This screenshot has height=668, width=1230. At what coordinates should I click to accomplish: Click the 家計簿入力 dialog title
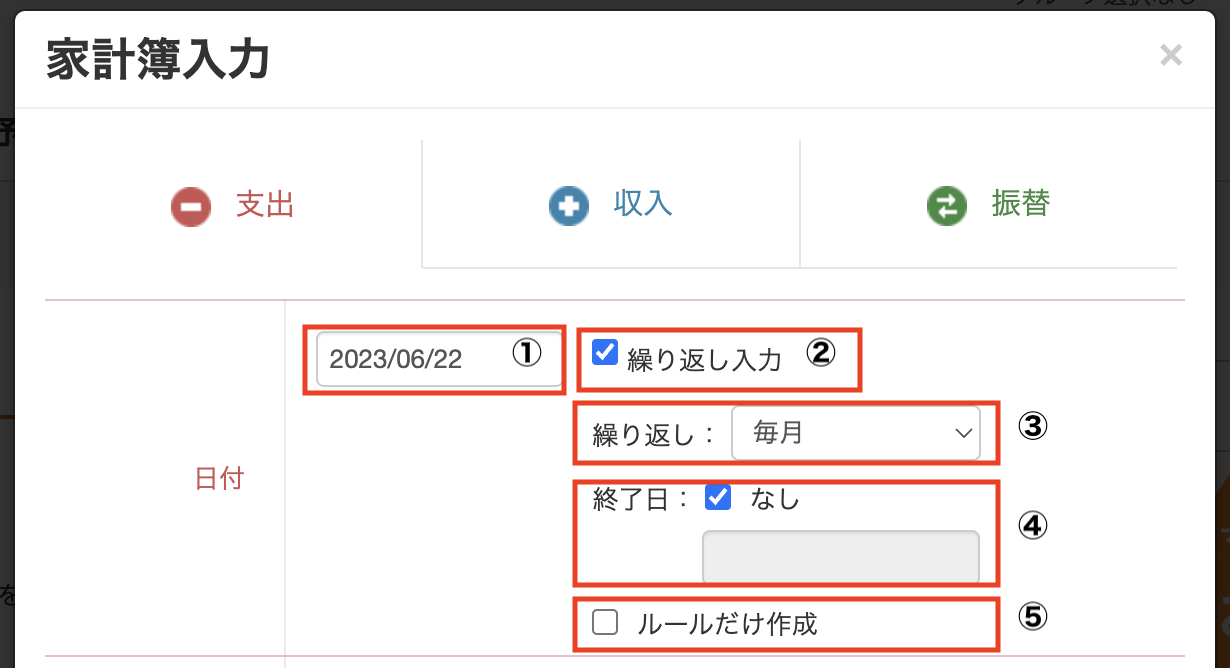tap(158, 60)
